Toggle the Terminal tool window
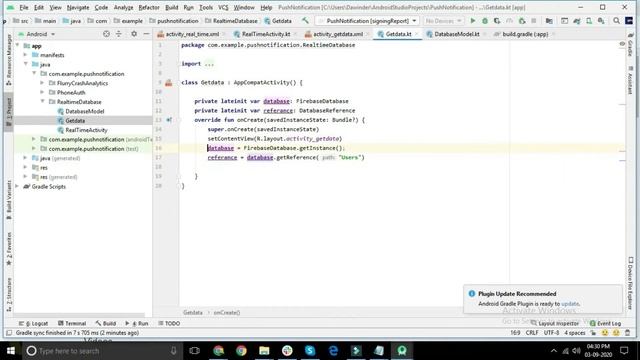Screen dimensions: 640x360 [72, 323]
